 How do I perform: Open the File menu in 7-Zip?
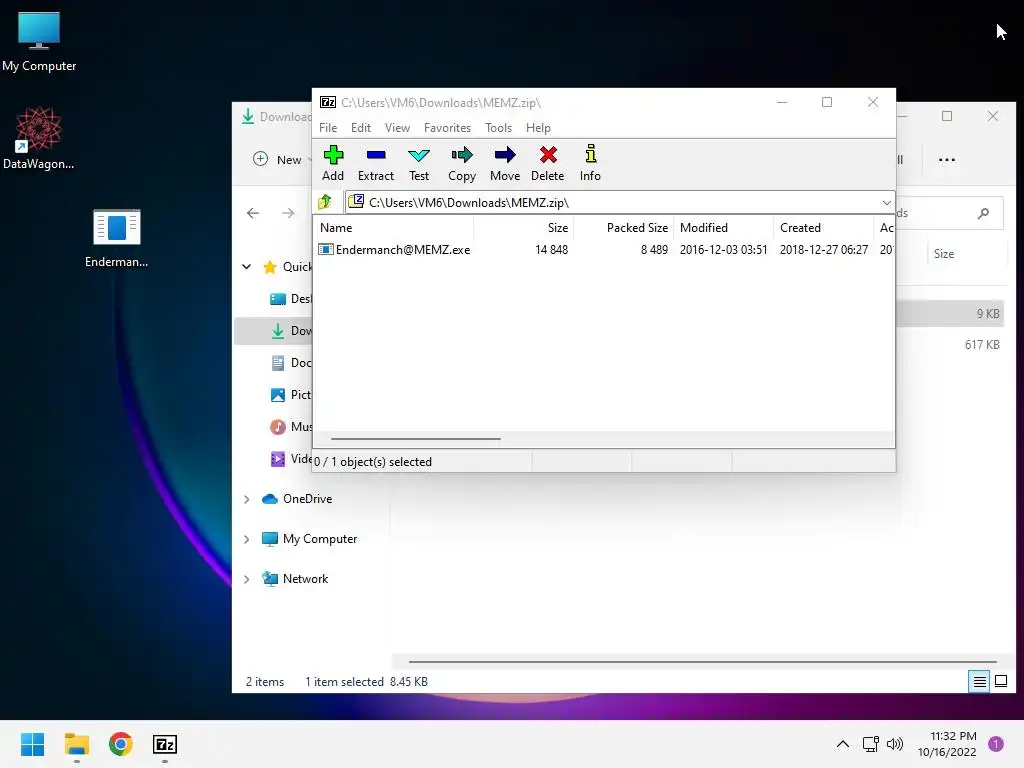tap(328, 128)
